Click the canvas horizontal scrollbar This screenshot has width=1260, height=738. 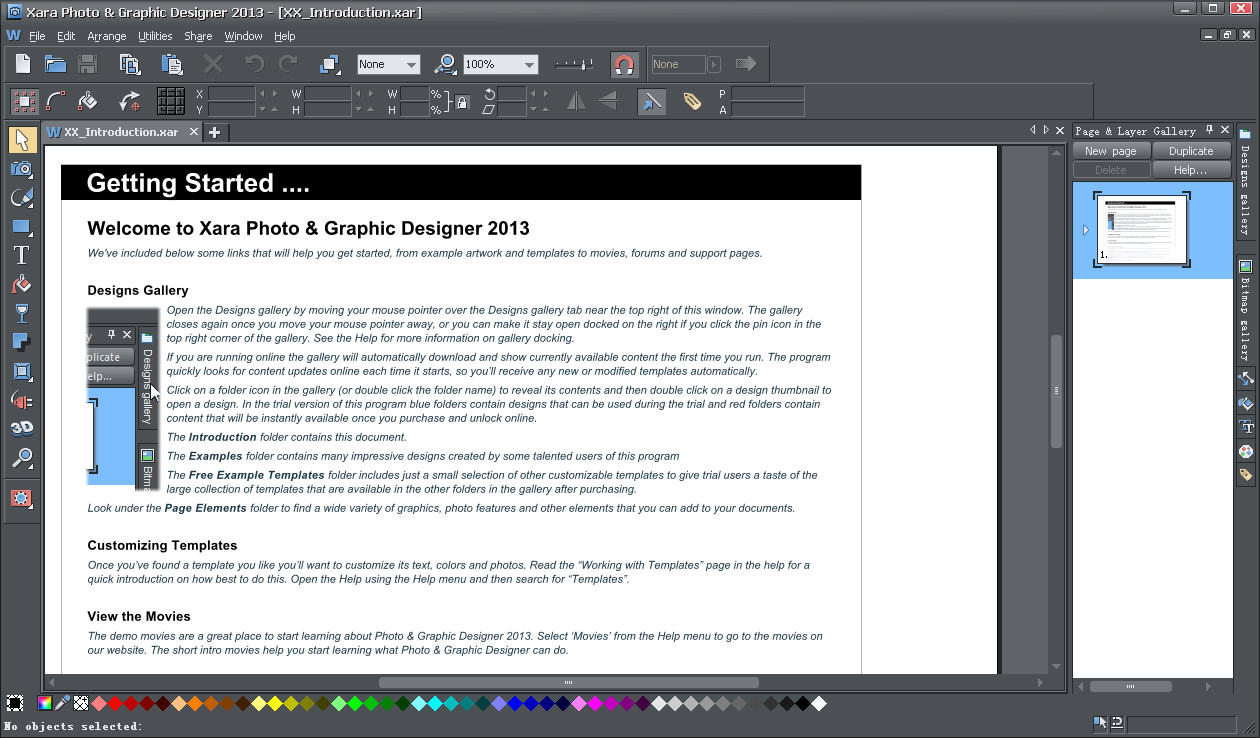tap(568, 683)
